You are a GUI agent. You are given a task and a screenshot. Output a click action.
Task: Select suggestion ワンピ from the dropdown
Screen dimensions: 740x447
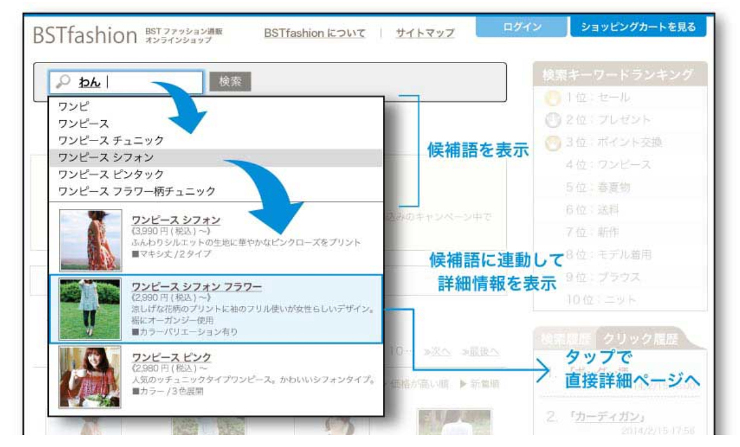[73, 106]
